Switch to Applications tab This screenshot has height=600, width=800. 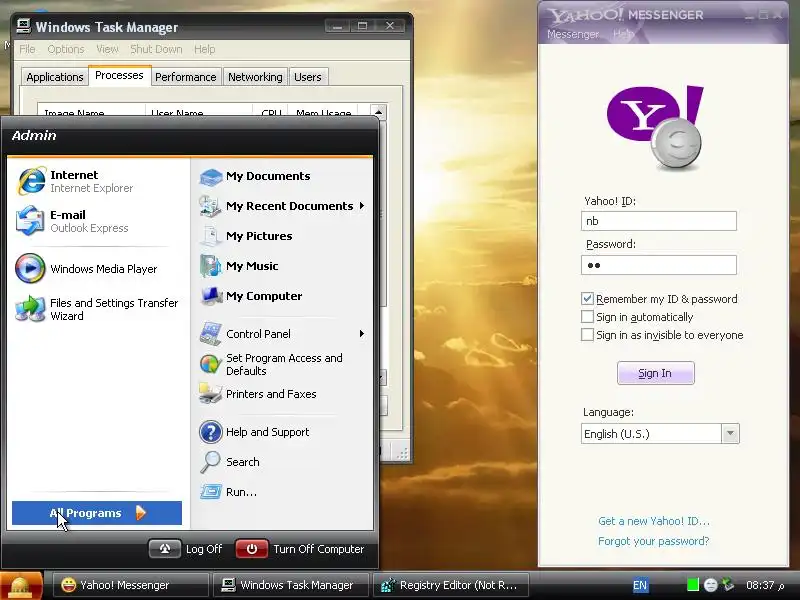point(55,77)
